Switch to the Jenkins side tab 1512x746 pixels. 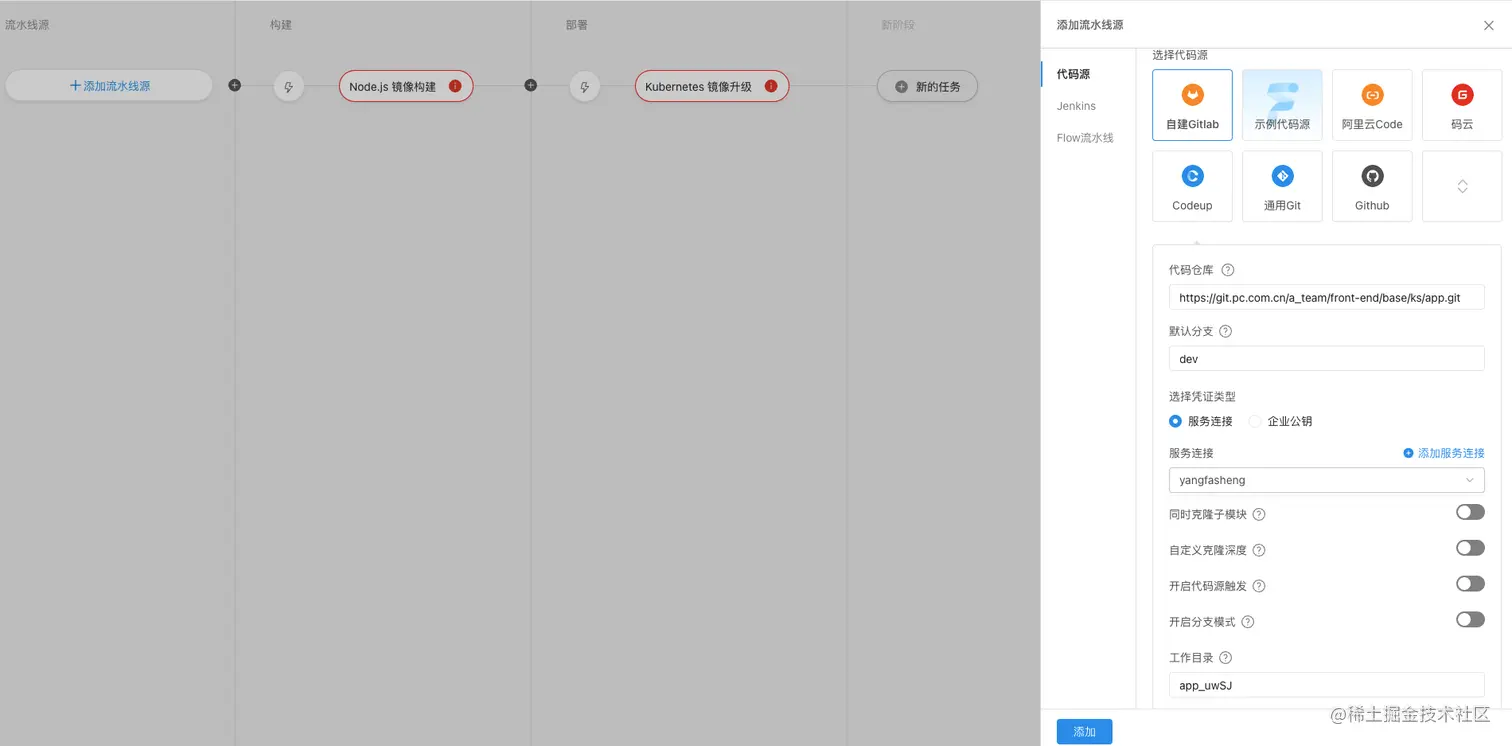click(x=1076, y=106)
